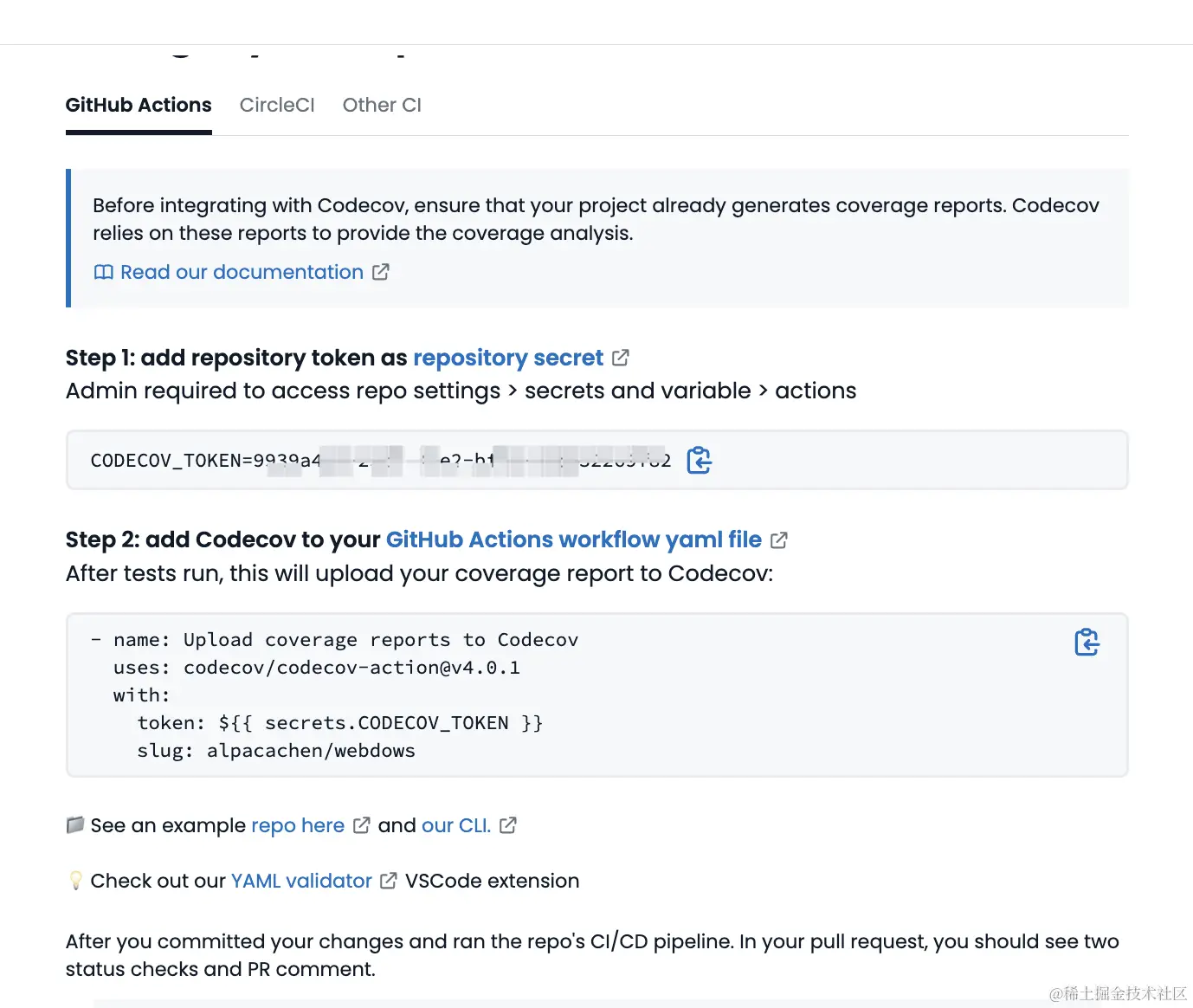Click external-link icon next to repository secret
This screenshot has width=1193, height=1008.
coord(621,358)
